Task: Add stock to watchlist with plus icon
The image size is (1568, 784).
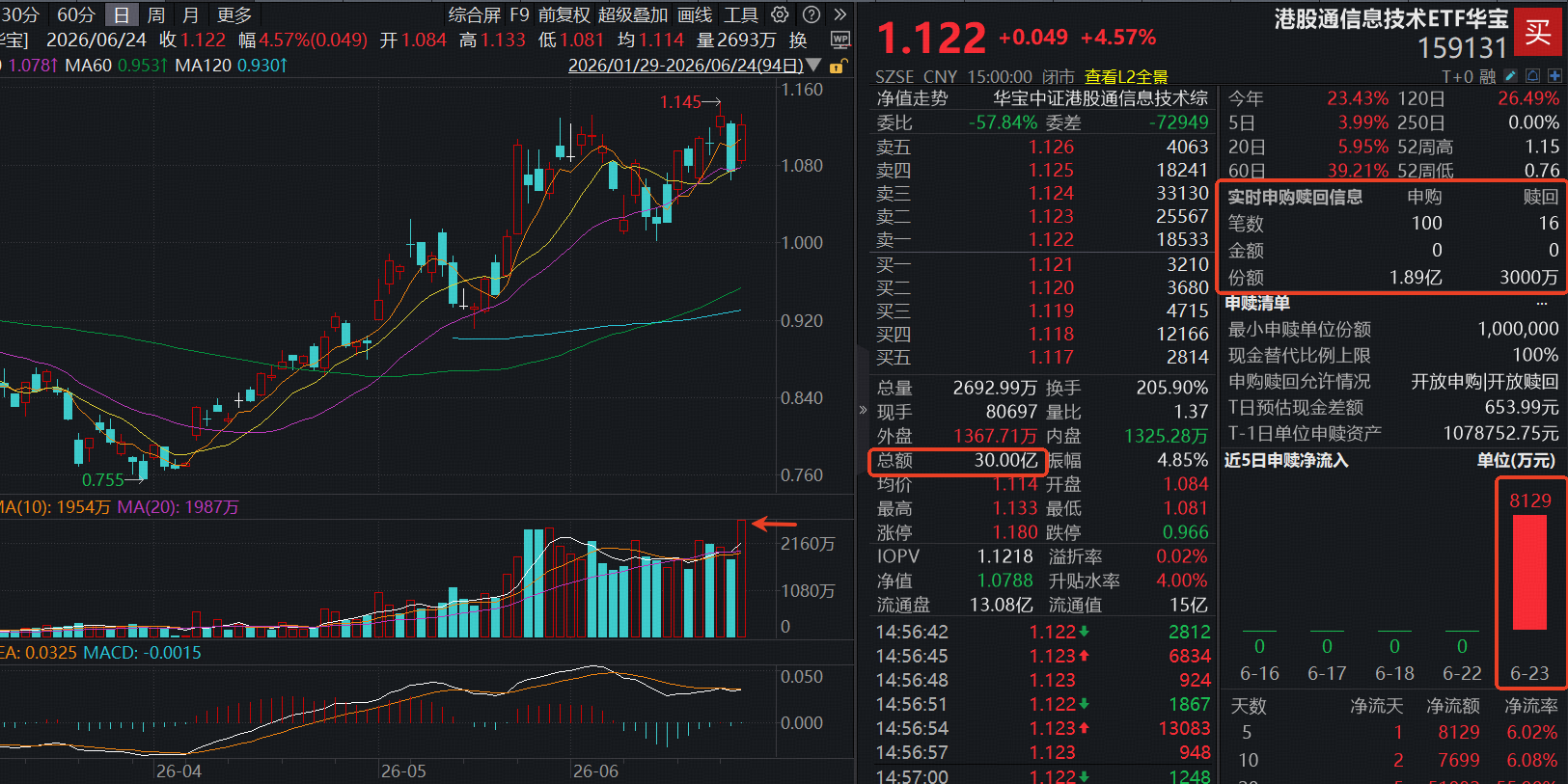Action: point(1554,76)
